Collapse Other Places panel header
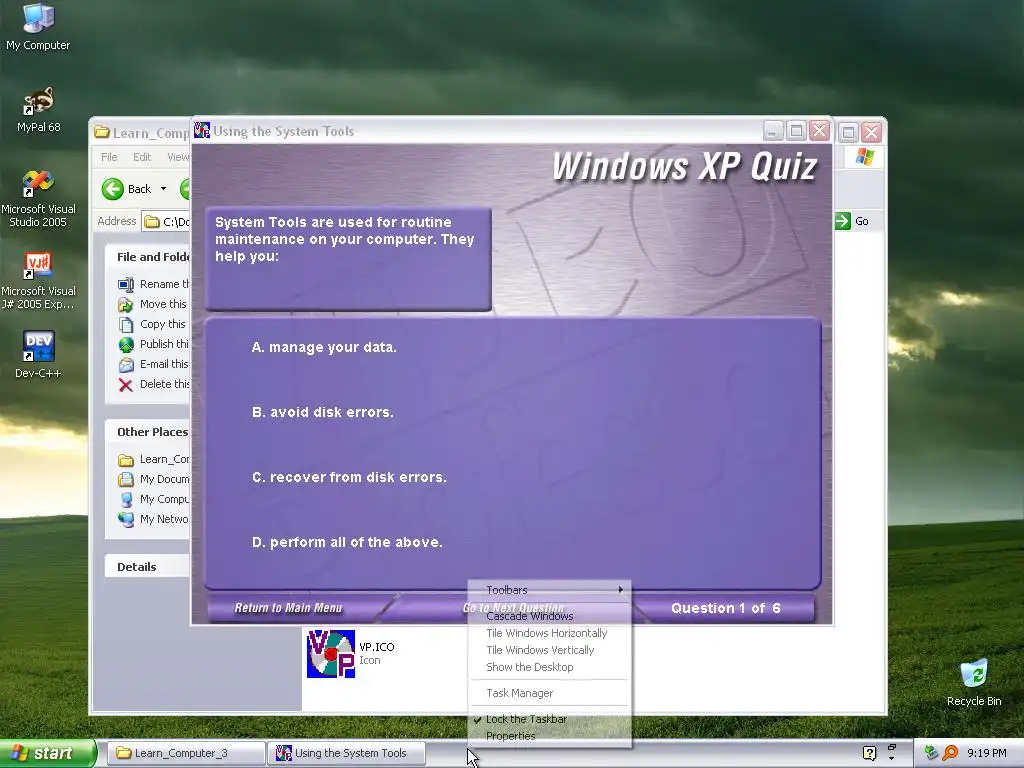The height and width of the screenshot is (768, 1024). (x=147, y=432)
